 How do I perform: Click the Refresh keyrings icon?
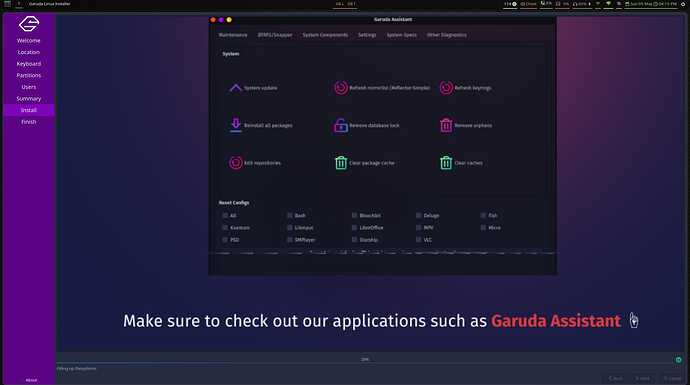pos(446,88)
